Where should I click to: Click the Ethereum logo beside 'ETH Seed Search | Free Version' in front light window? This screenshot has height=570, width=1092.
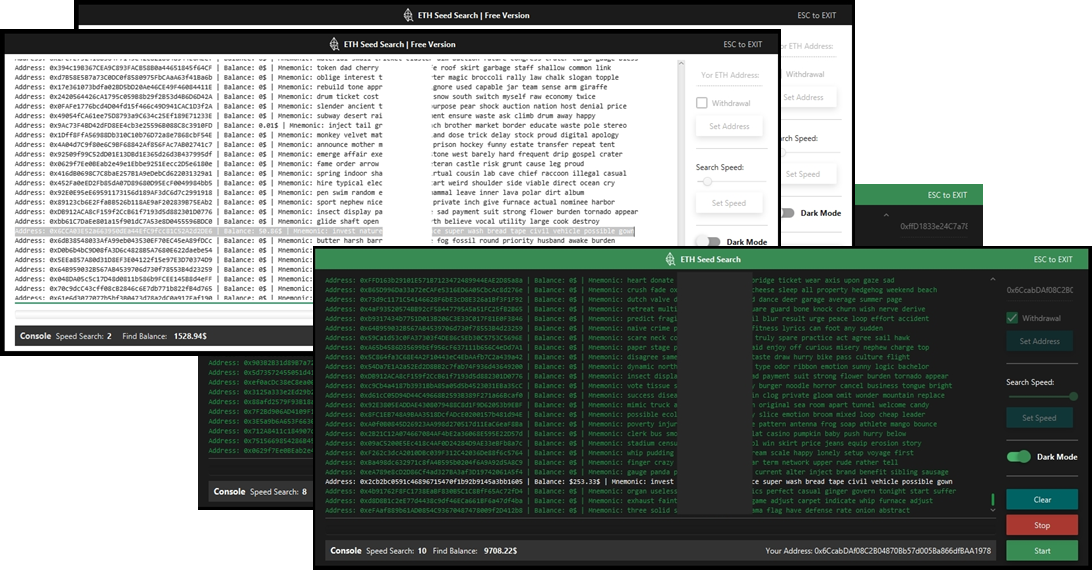pos(336,44)
